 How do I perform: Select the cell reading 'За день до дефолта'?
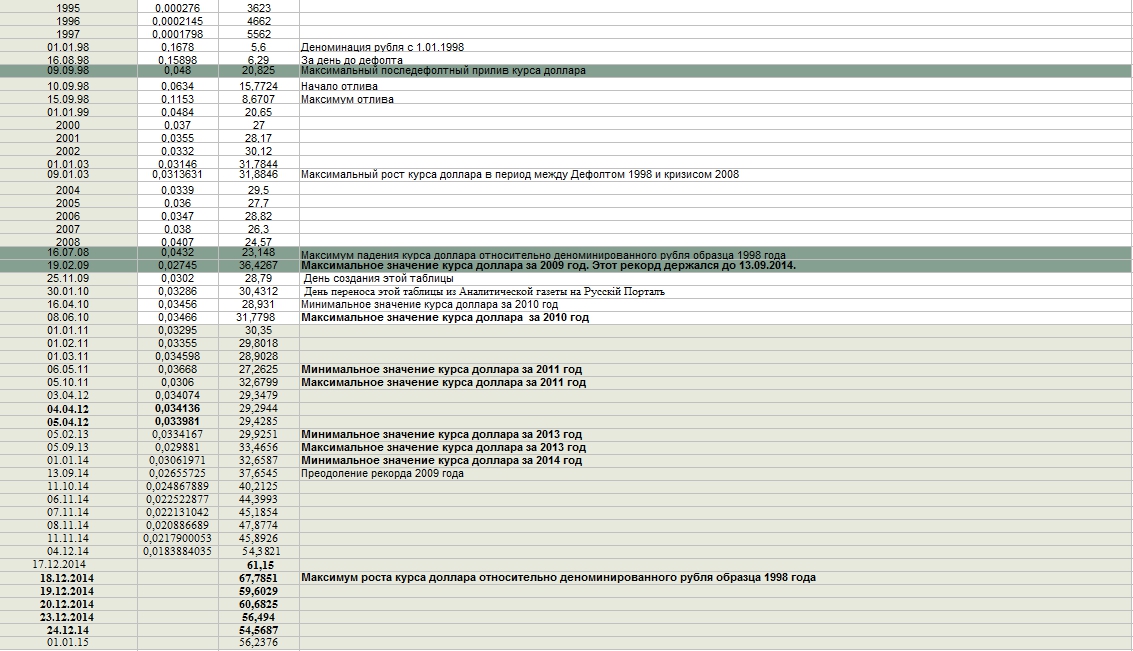pyautogui.click(x=352, y=60)
